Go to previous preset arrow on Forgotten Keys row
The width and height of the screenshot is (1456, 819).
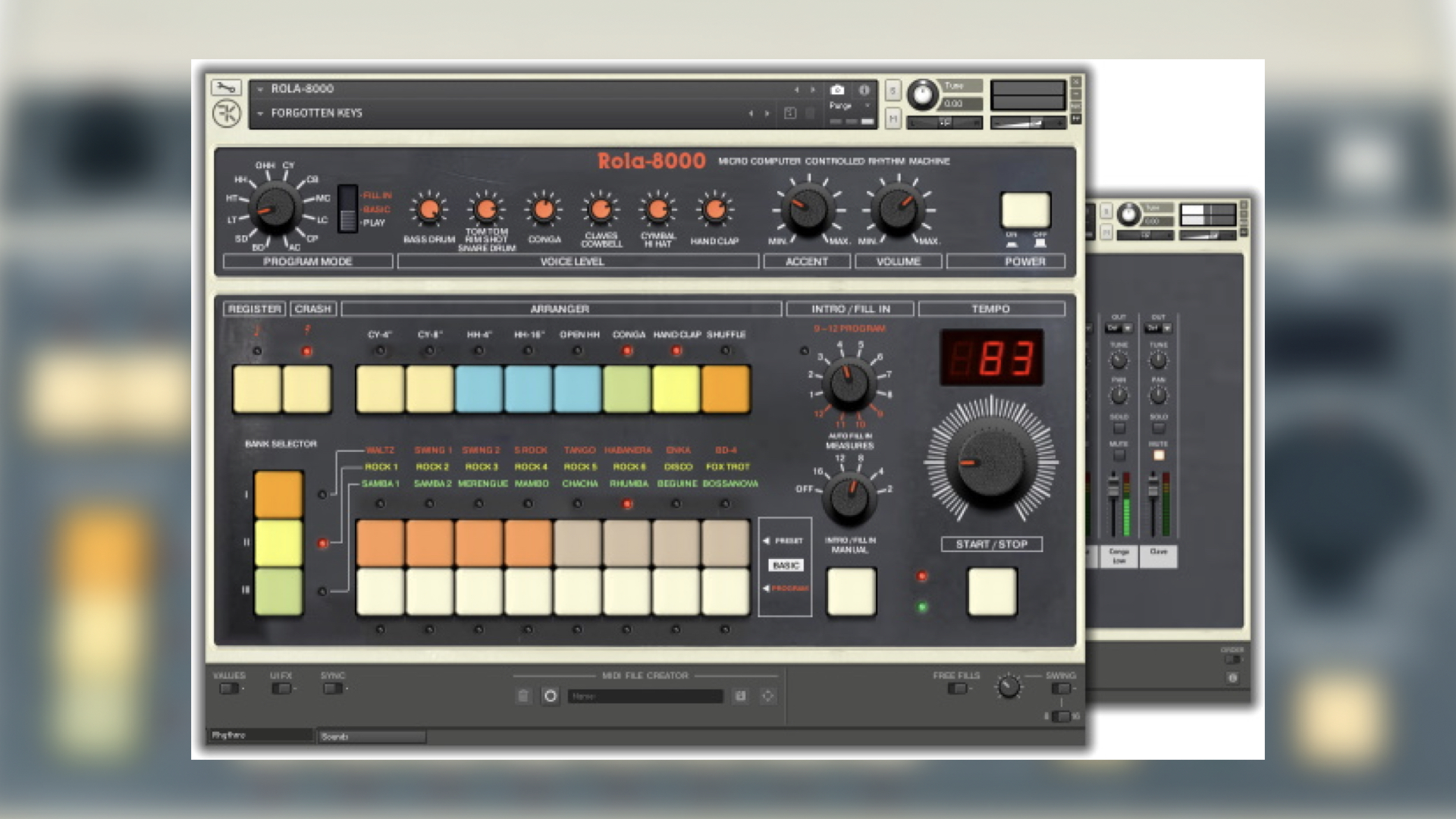click(x=751, y=114)
